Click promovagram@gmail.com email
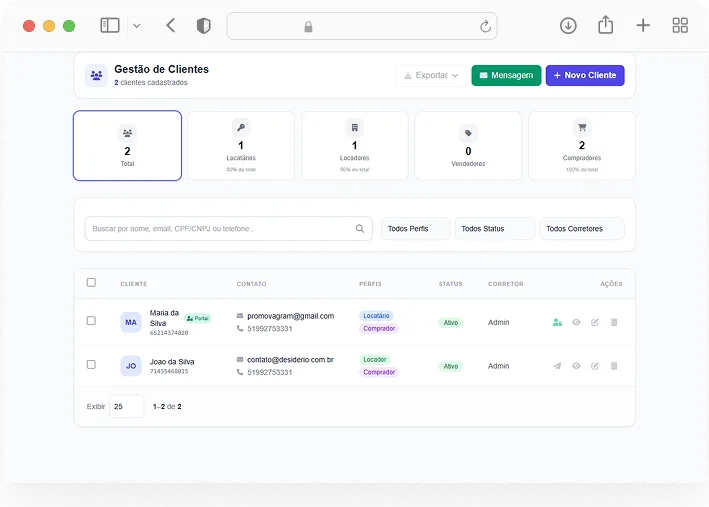This screenshot has width=709, height=507. pos(290,316)
